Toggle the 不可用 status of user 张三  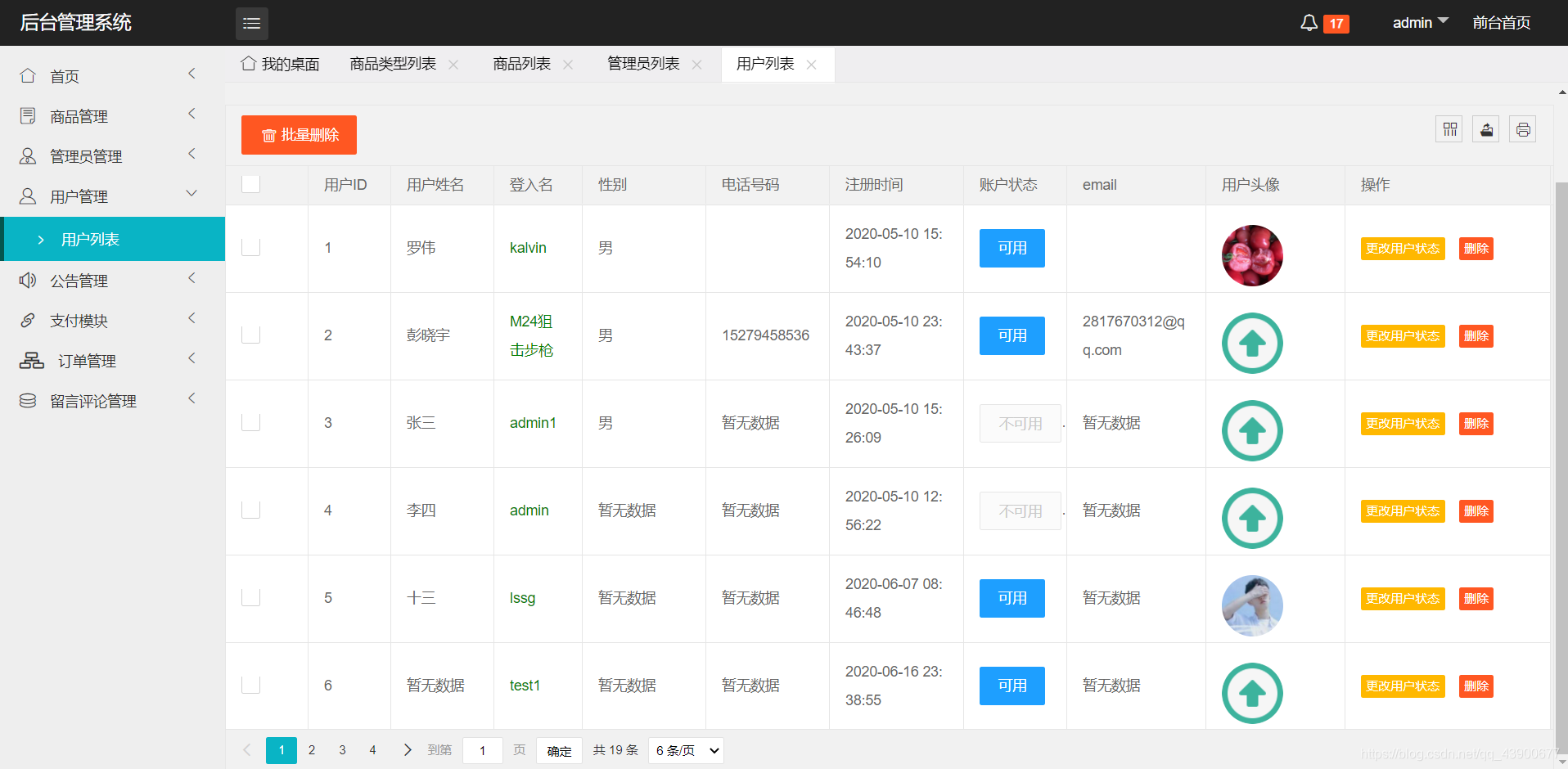1021,423
